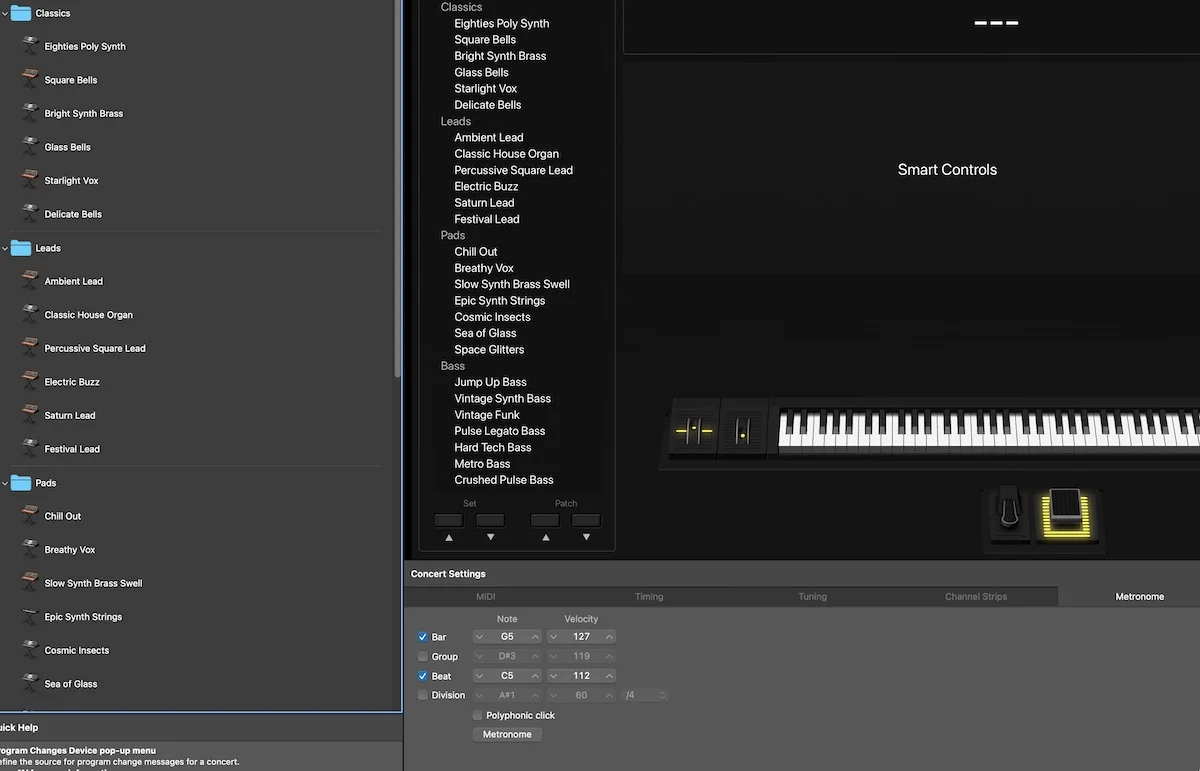
Task: Select the Delicate Bells patch icon
Action: point(30,214)
